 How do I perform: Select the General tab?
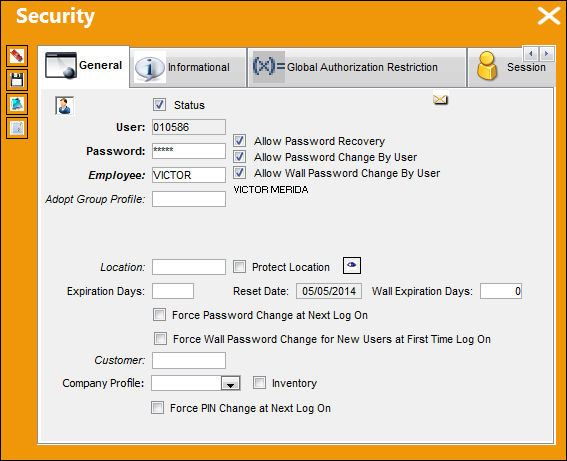[x=84, y=66]
